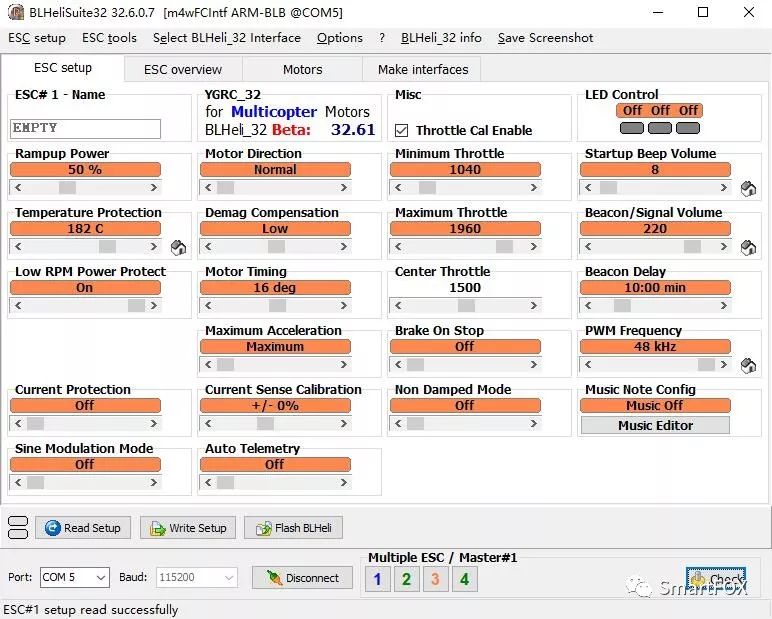Click the Demag Compensation slider thumb
This screenshot has width=772, height=619.
pyautogui.click(x=276, y=247)
